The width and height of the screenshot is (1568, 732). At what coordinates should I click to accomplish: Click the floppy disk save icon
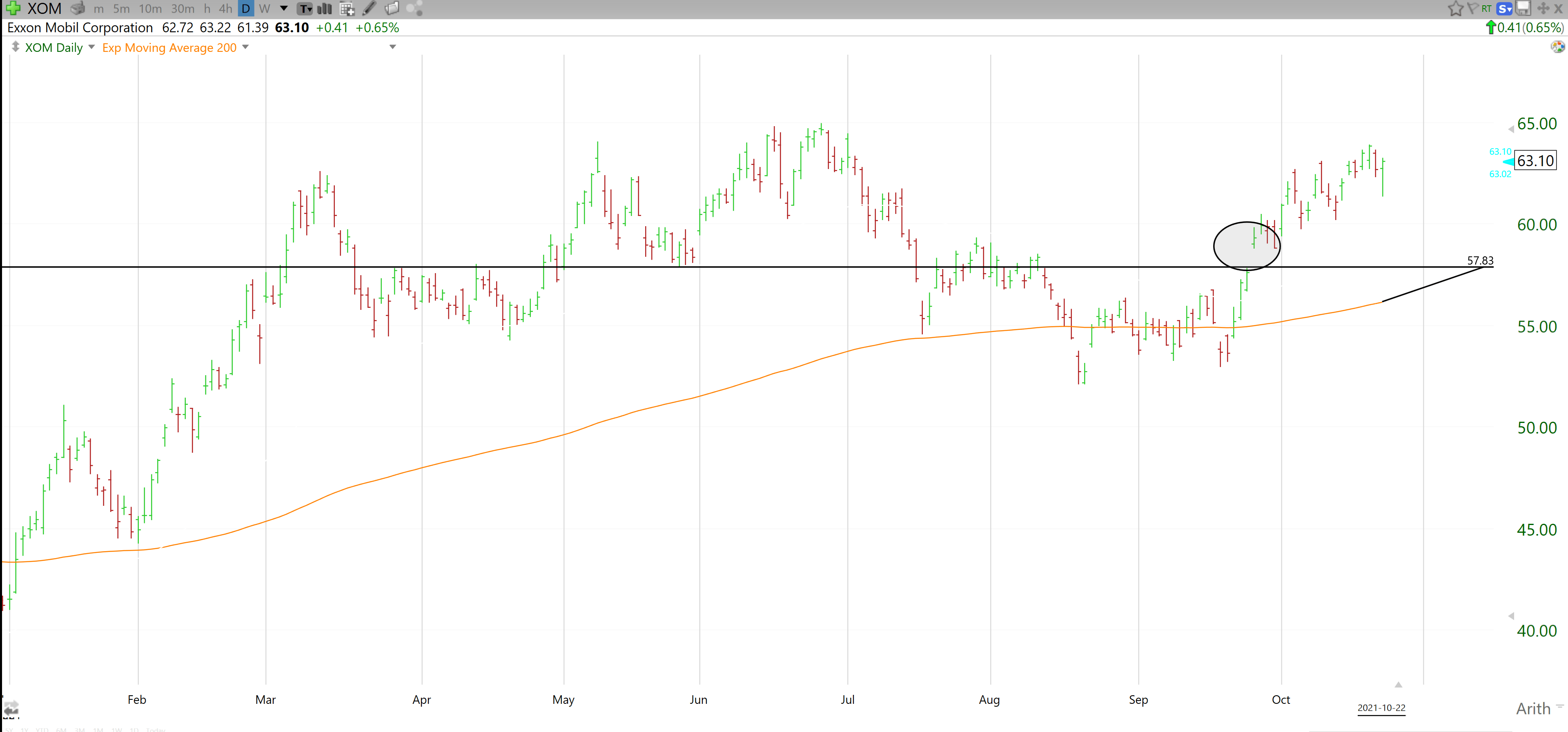1523,9
